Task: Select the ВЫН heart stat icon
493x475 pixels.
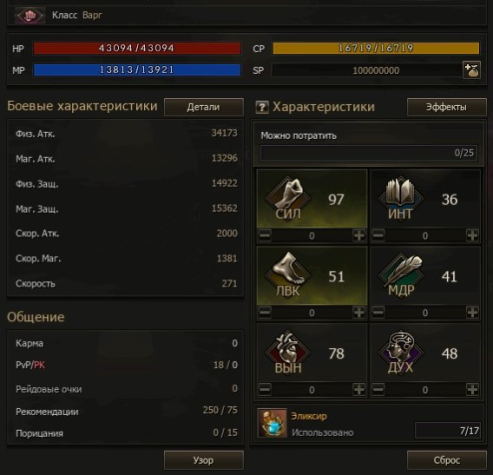Action: 288,351
